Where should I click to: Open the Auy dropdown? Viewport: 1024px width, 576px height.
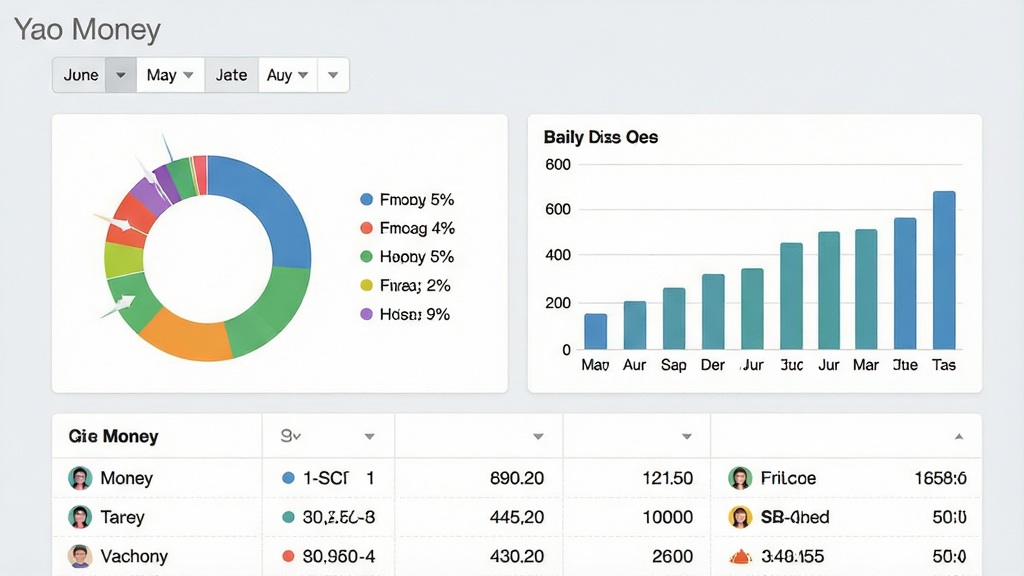tap(288, 75)
